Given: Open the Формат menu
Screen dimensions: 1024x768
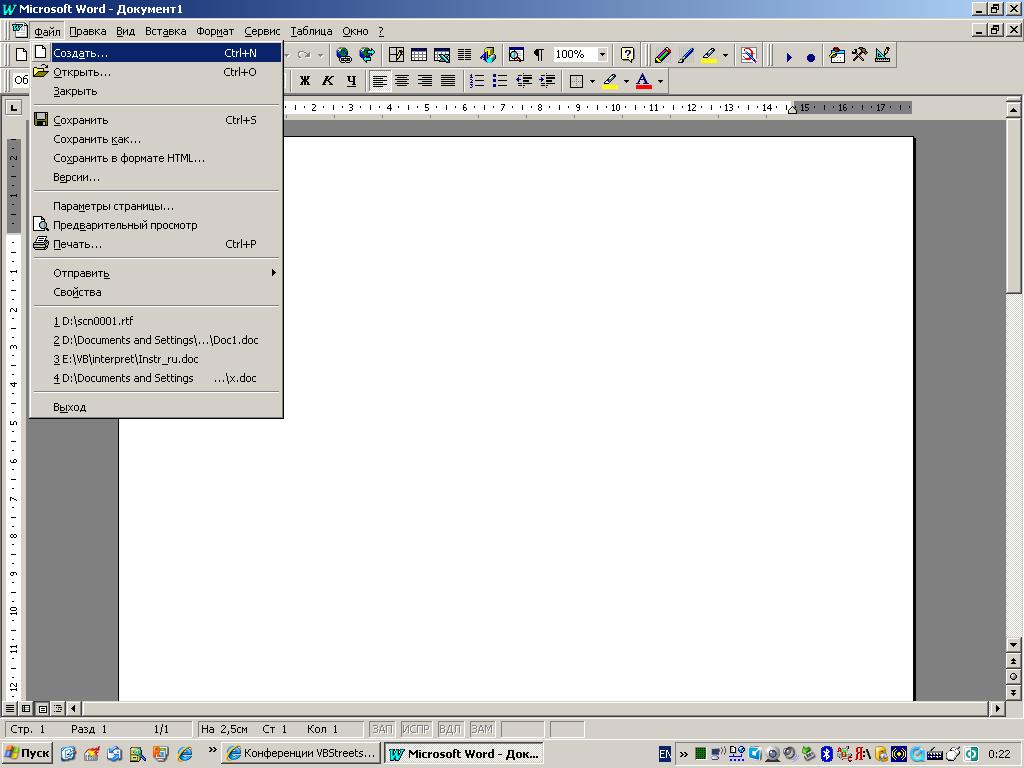Looking at the screenshot, I should 215,31.
